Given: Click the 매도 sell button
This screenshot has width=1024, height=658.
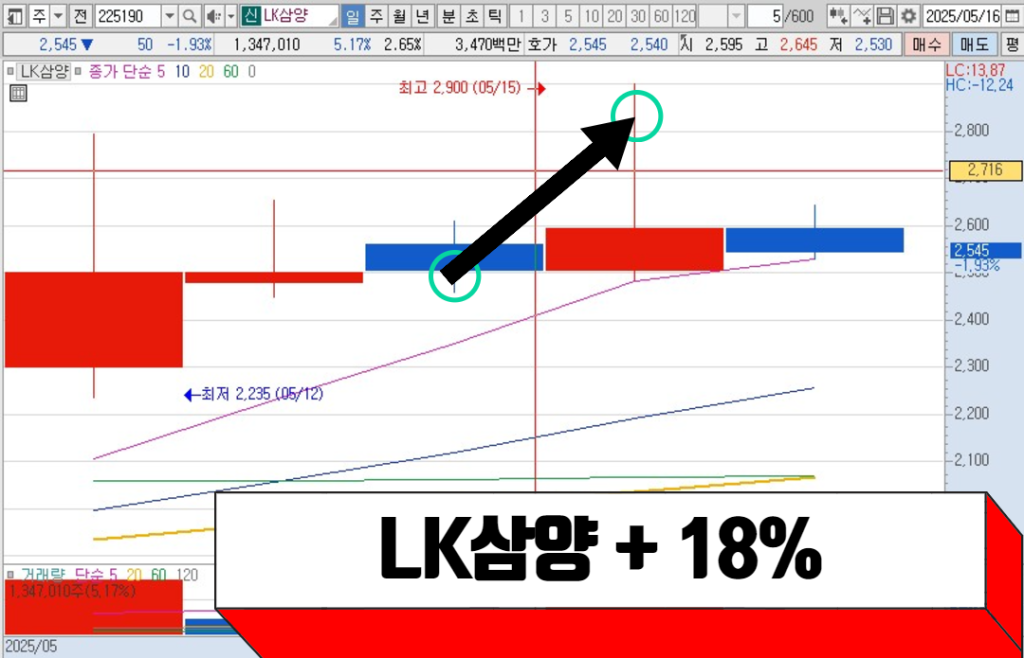Looking at the screenshot, I should pos(975,45).
